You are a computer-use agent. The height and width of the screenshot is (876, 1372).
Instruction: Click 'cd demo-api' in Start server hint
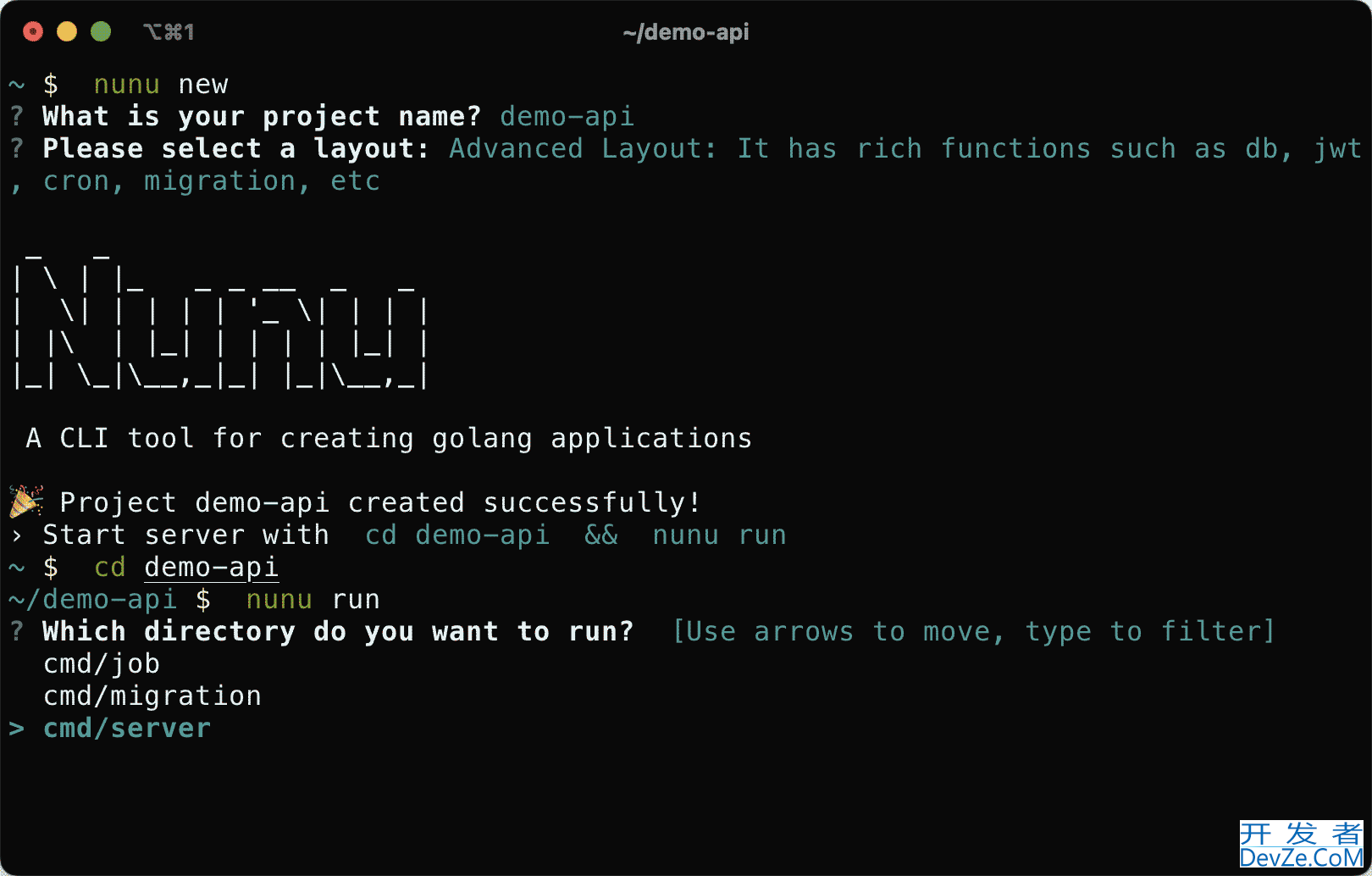pyautogui.click(x=457, y=535)
